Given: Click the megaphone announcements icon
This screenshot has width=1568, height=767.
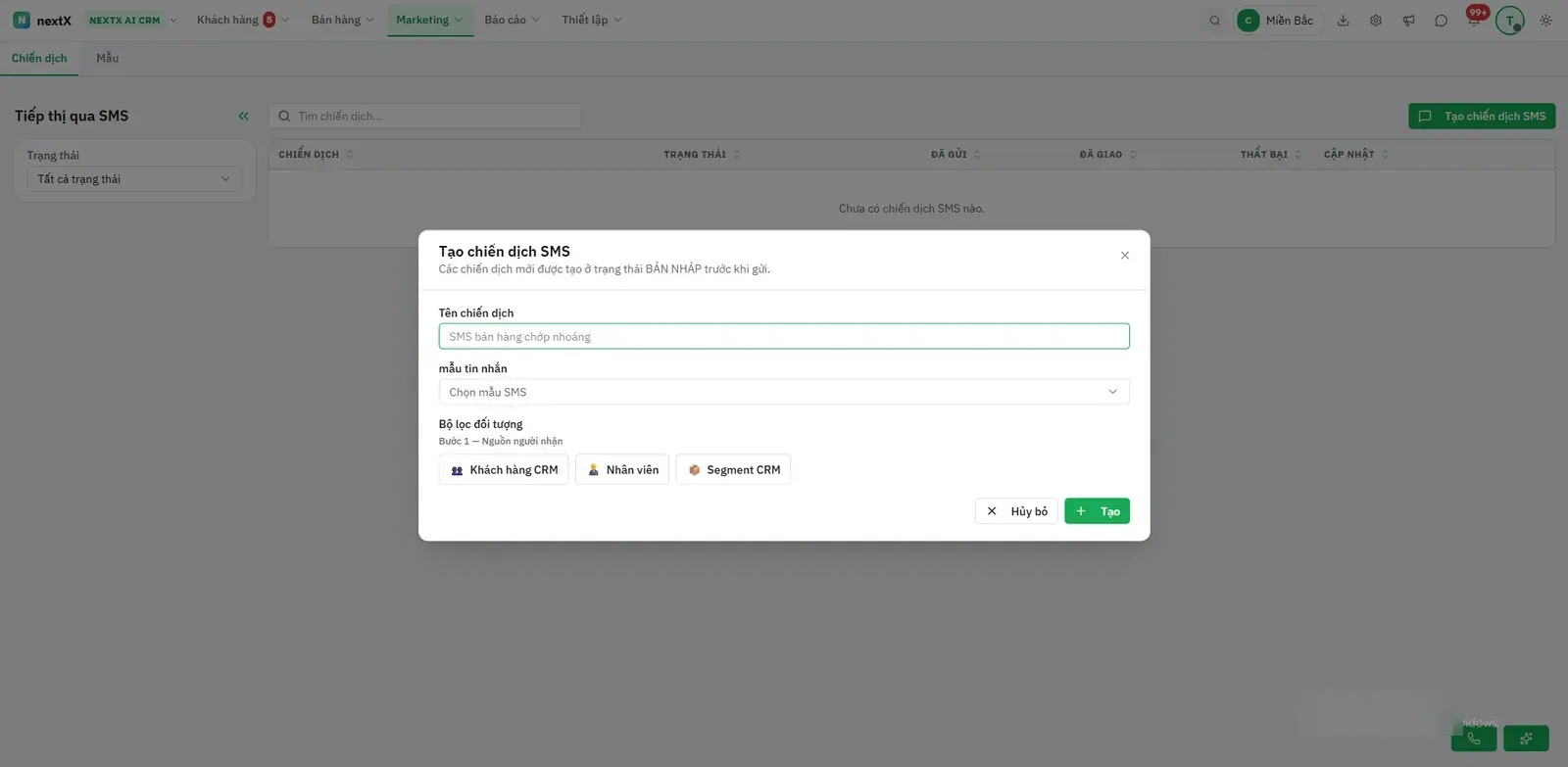Looking at the screenshot, I should click(1408, 21).
